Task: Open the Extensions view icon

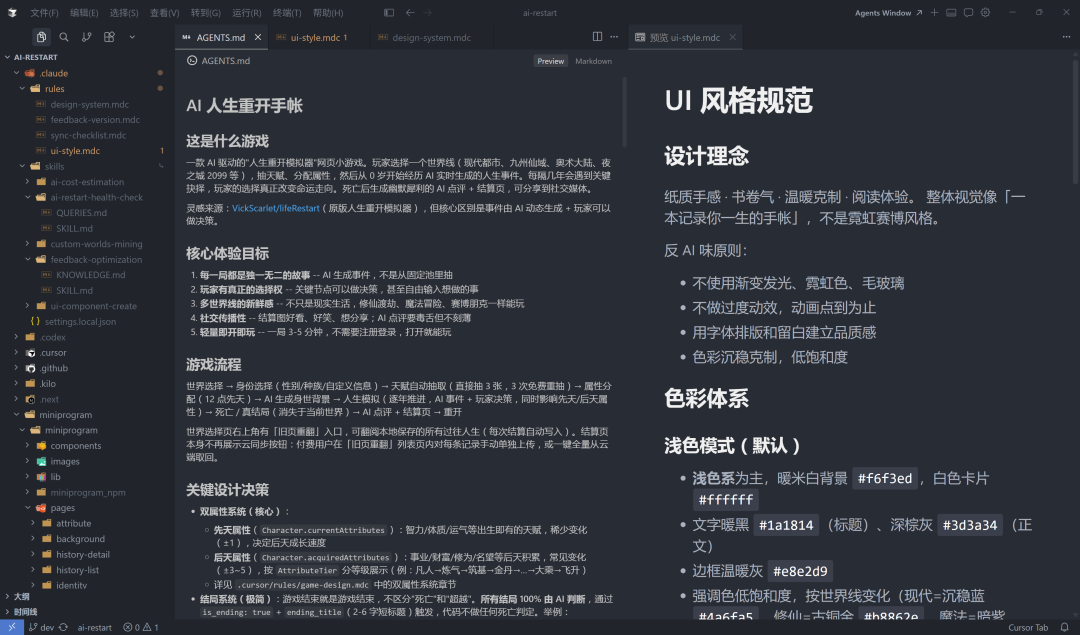Action: (x=109, y=37)
